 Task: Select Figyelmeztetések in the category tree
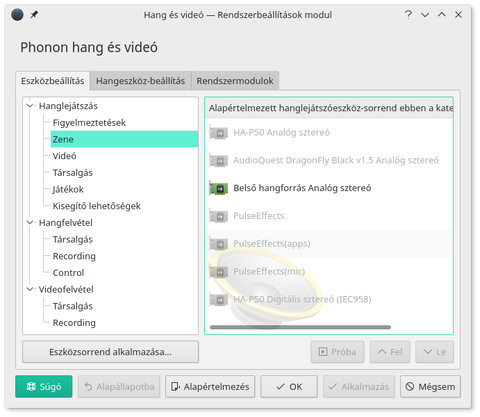pyautogui.click(x=89, y=123)
